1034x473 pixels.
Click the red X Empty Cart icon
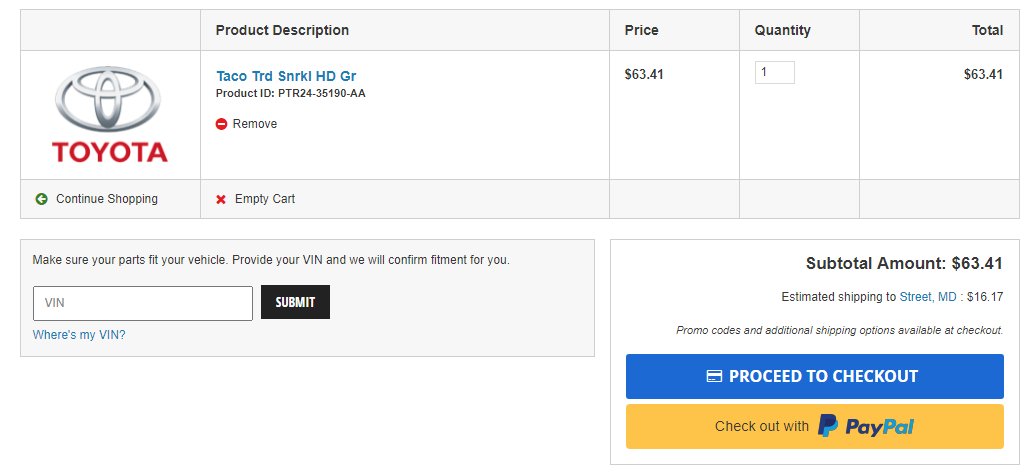coord(221,199)
